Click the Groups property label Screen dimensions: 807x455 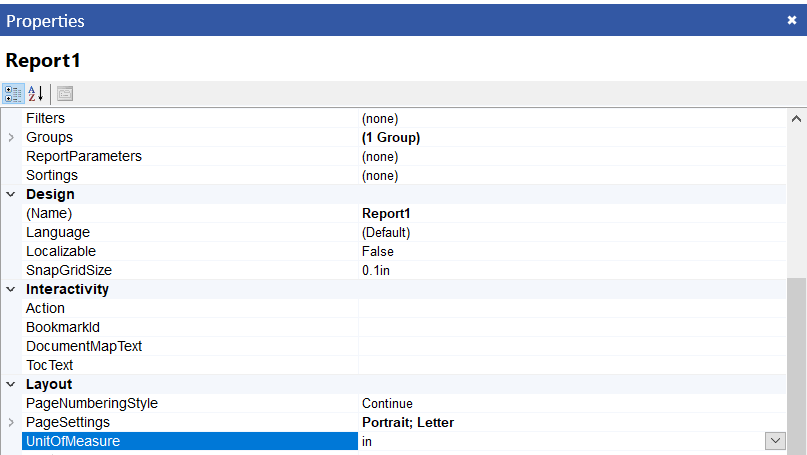tap(49, 137)
